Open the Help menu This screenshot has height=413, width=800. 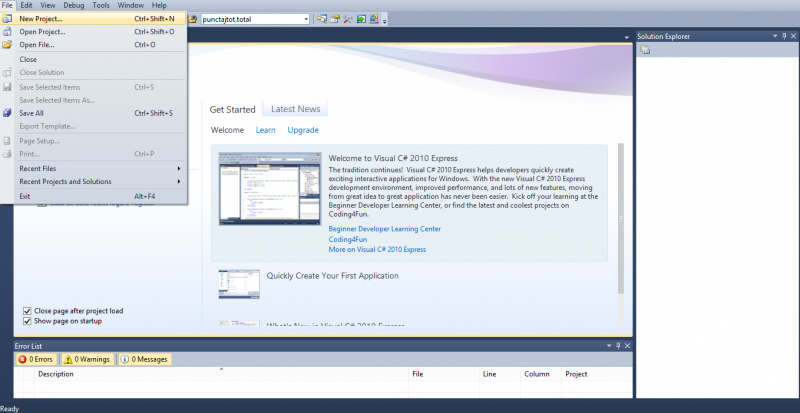[159, 5]
